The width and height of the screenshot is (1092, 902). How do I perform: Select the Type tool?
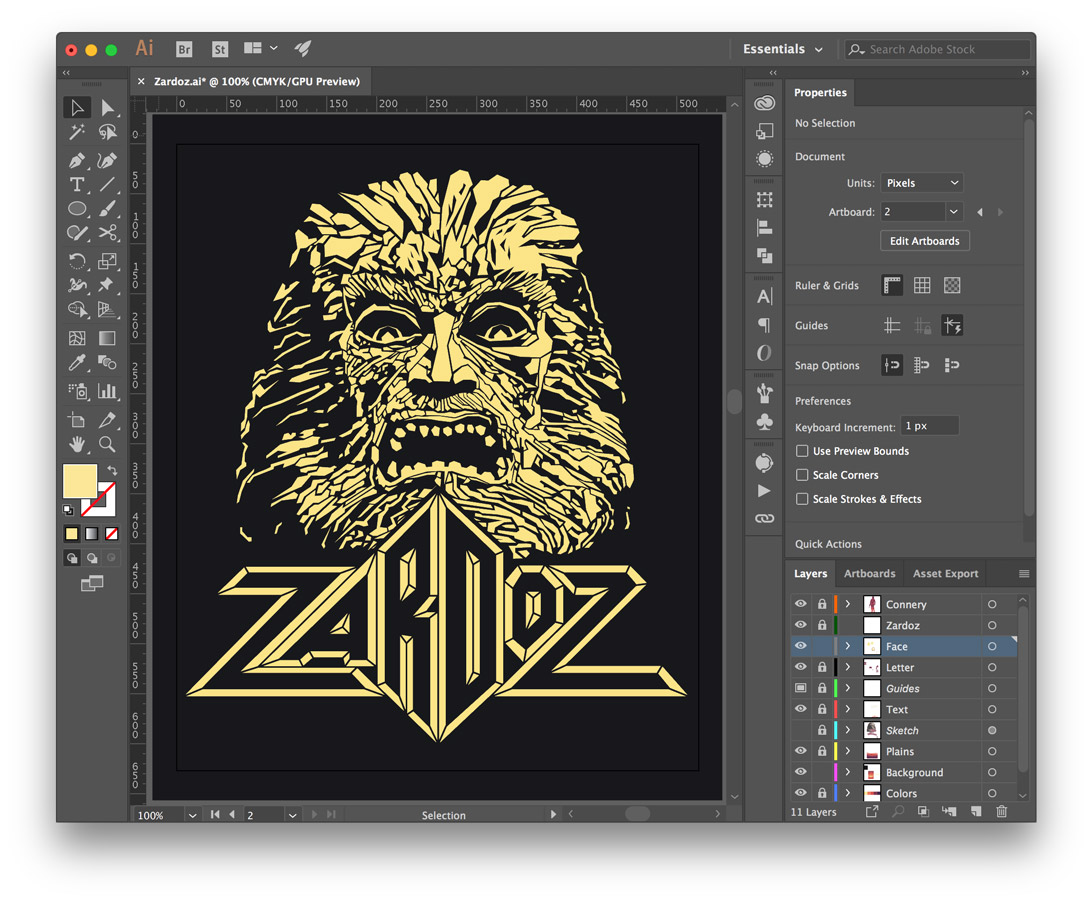tap(77, 185)
